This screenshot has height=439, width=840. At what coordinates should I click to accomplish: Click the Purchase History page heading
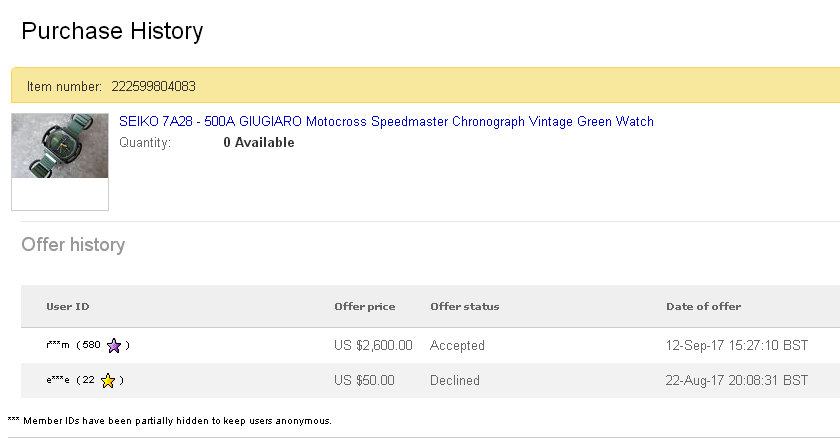(x=112, y=31)
